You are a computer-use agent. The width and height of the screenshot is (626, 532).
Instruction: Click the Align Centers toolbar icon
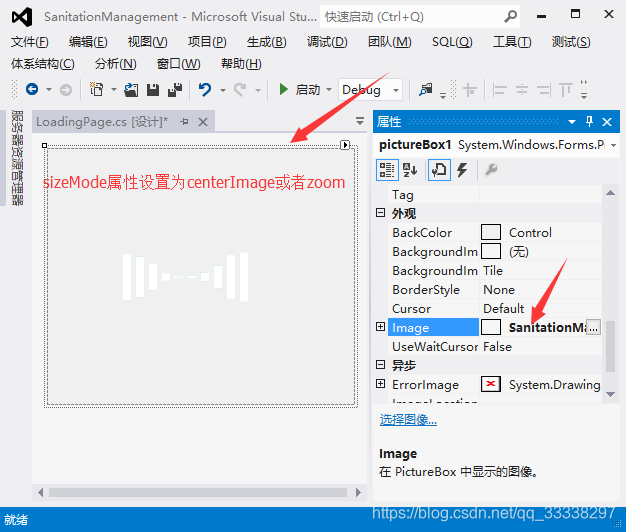(522, 90)
